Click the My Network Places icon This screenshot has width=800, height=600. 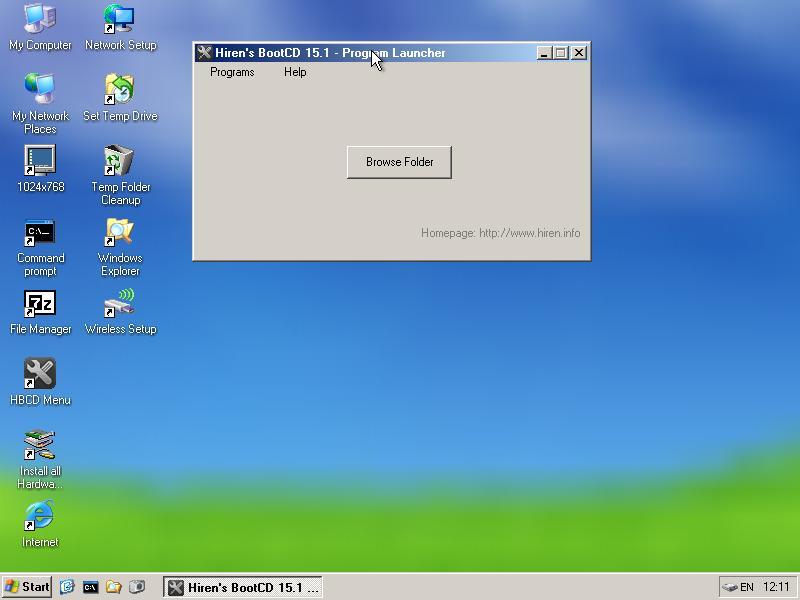pyautogui.click(x=40, y=90)
